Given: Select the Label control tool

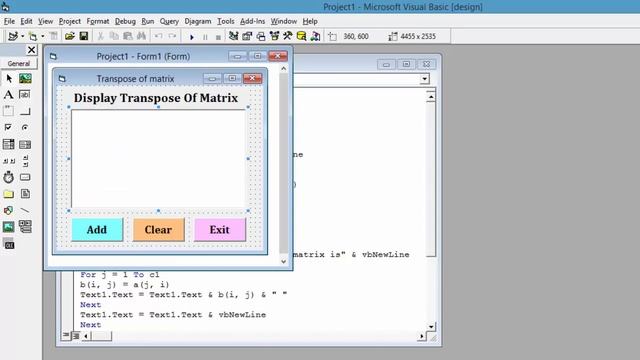Looking at the screenshot, I should pos(9,95).
